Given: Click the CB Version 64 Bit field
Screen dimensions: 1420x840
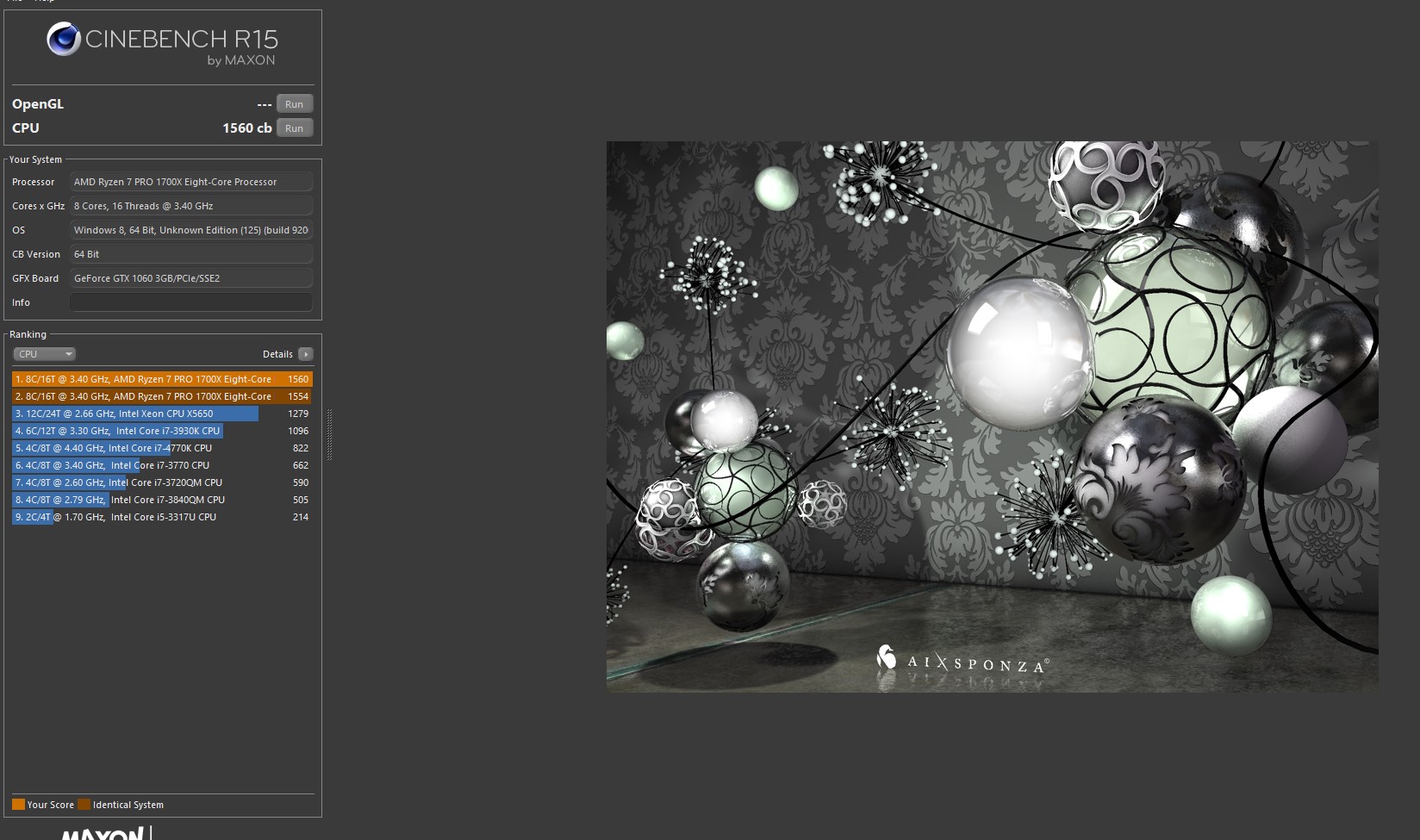Looking at the screenshot, I should click(191, 254).
